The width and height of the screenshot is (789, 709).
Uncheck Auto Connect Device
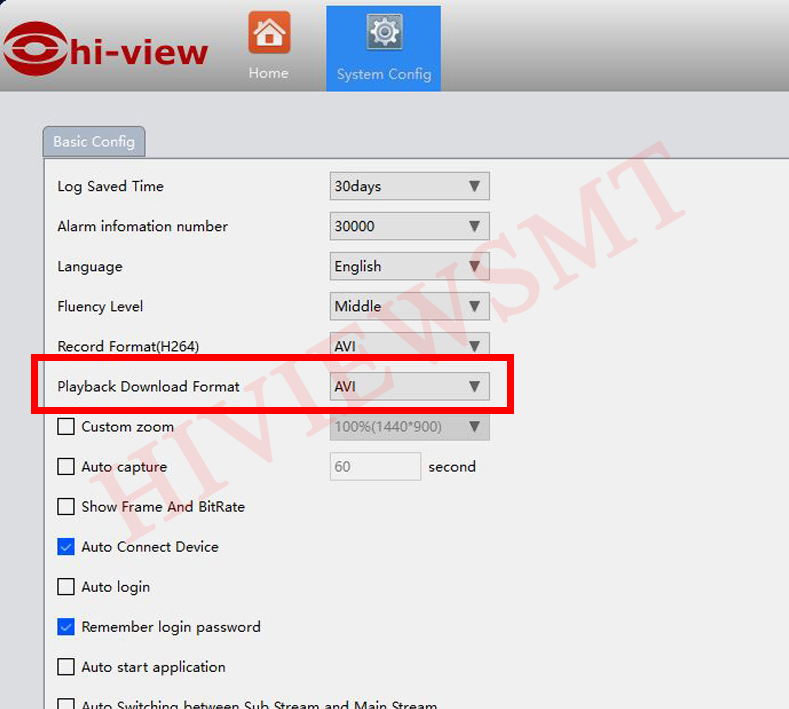click(x=66, y=546)
